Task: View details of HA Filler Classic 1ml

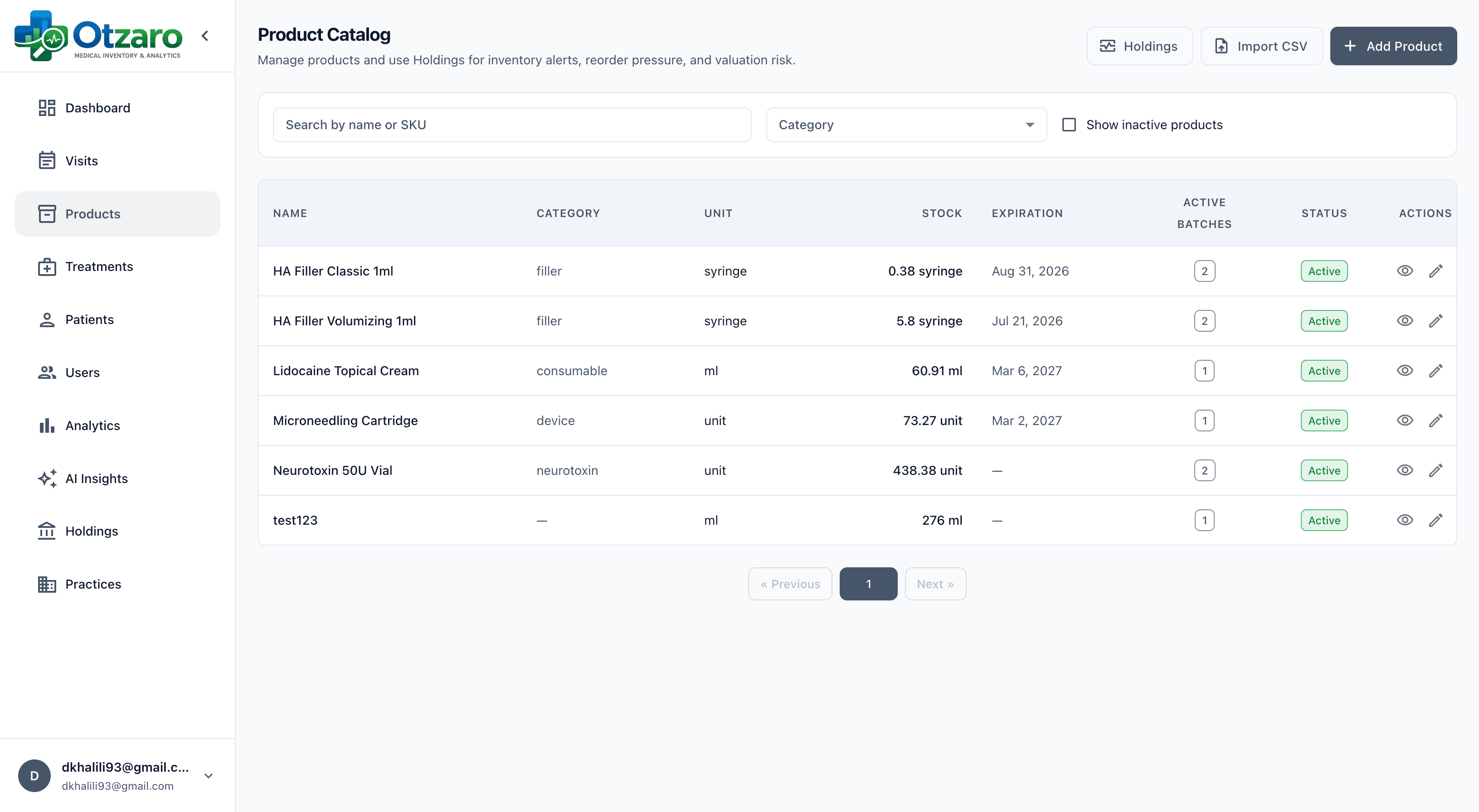Action: (x=1405, y=270)
